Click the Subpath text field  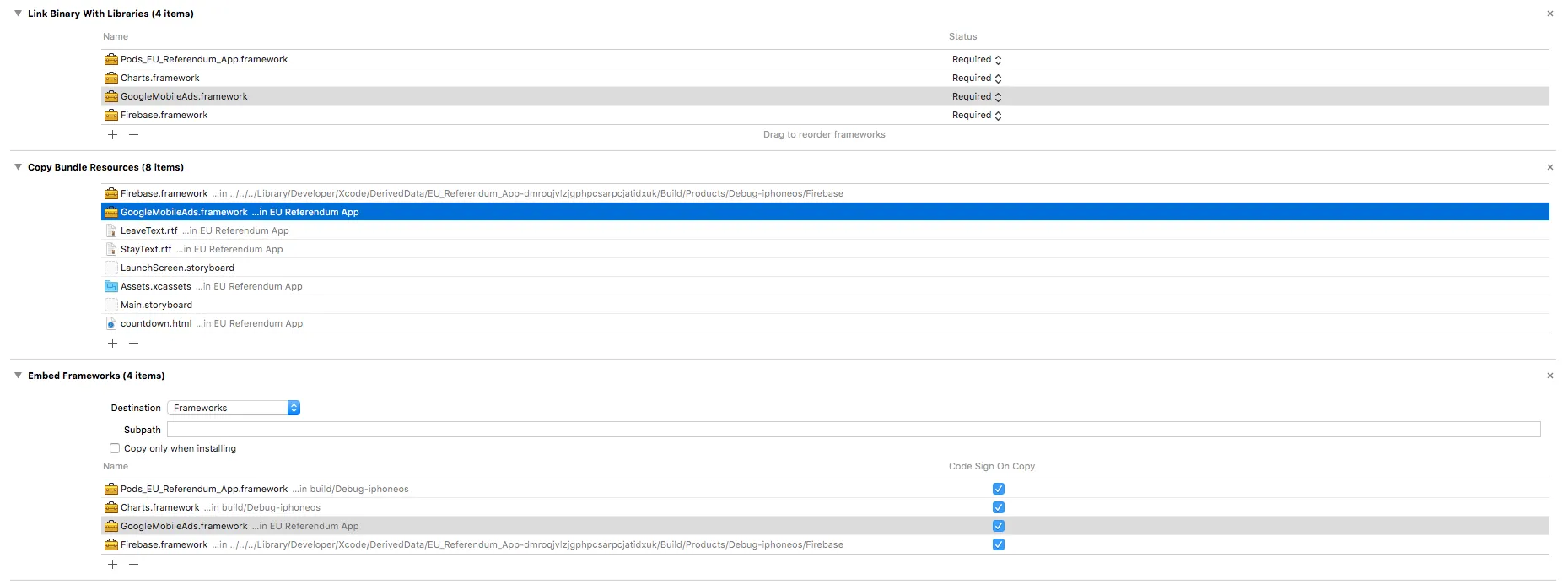854,430
